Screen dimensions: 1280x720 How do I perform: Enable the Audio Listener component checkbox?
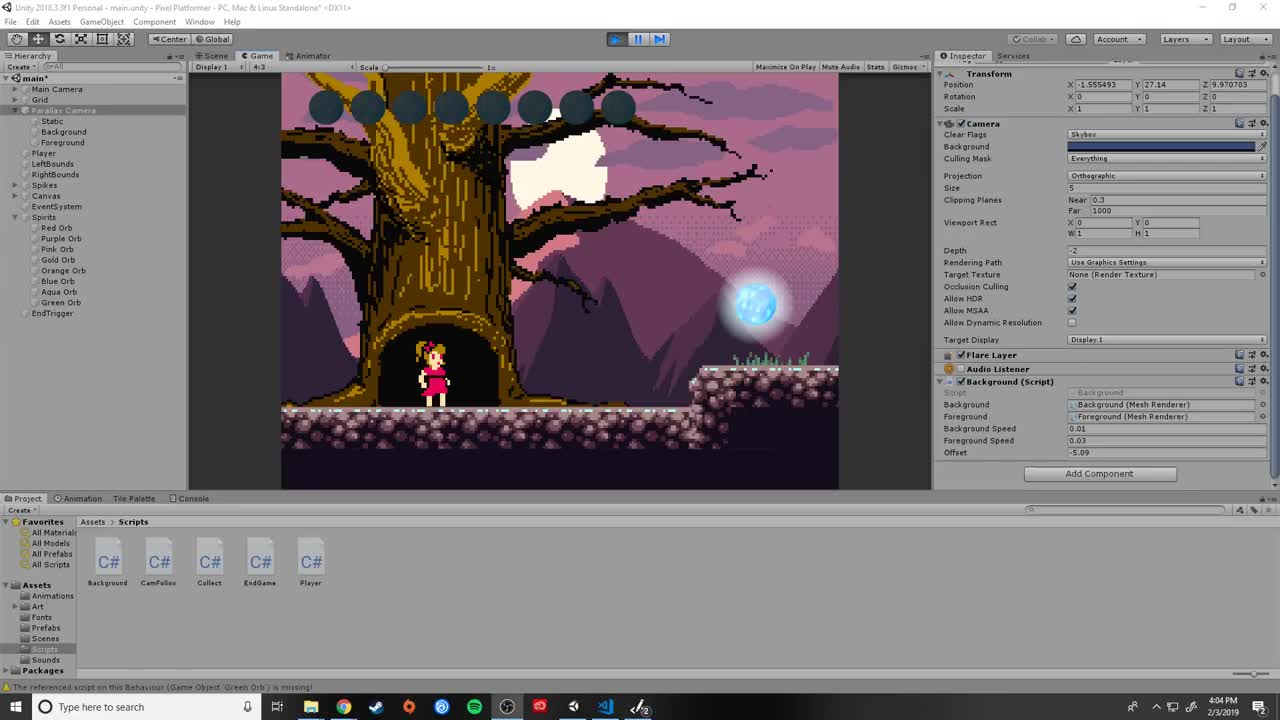[961, 368]
